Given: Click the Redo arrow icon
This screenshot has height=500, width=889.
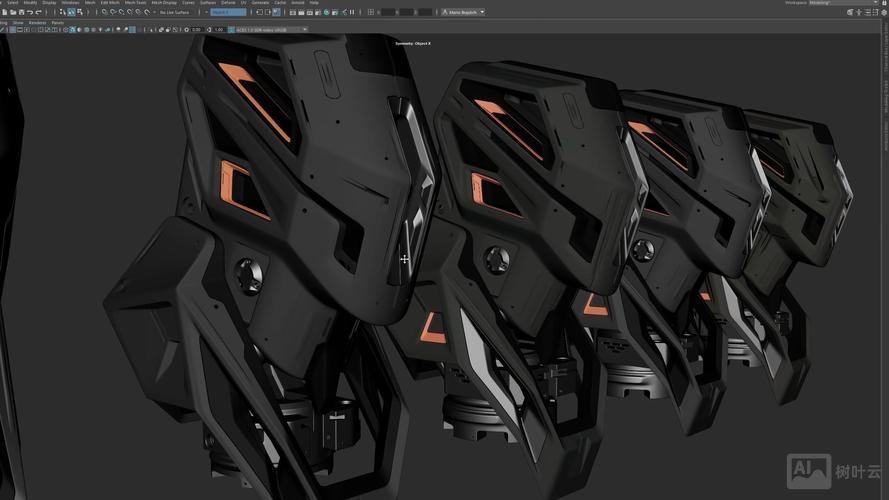Looking at the screenshot, I should click(37, 12).
